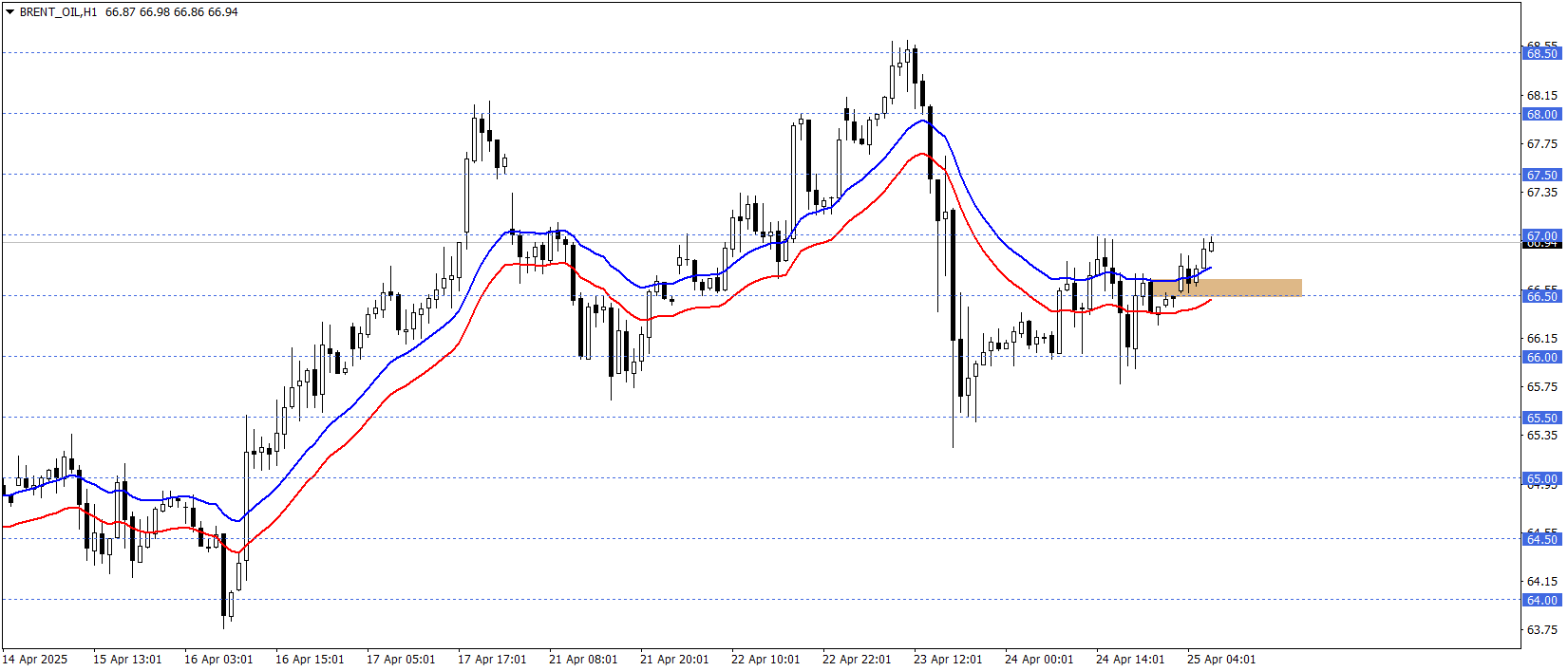The width and height of the screenshot is (1568, 671).
Task: Click the 65.35 price scale value
Action: tap(1541, 435)
